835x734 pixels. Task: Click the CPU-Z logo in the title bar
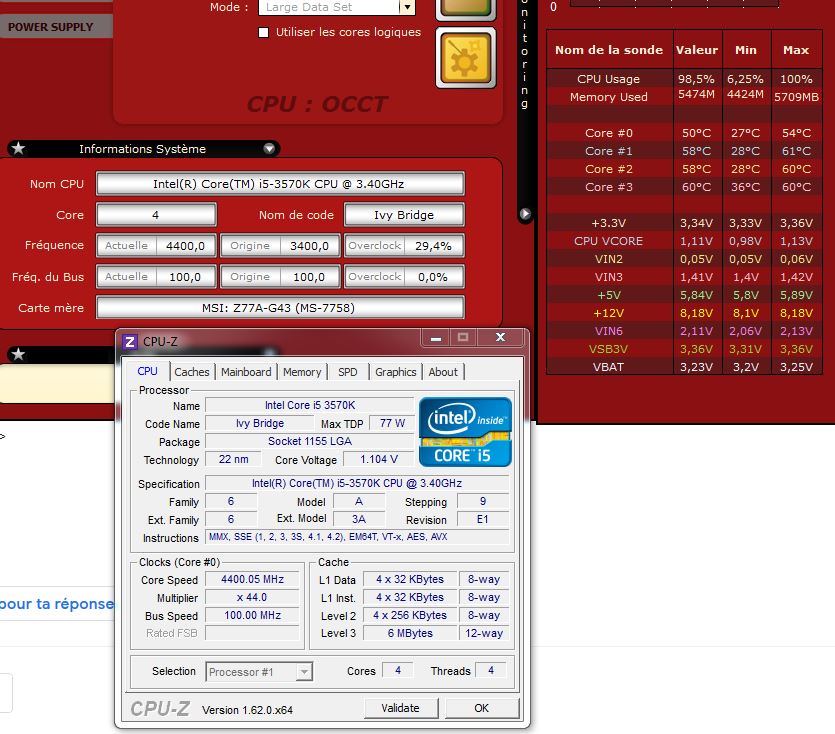(x=129, y=341)
